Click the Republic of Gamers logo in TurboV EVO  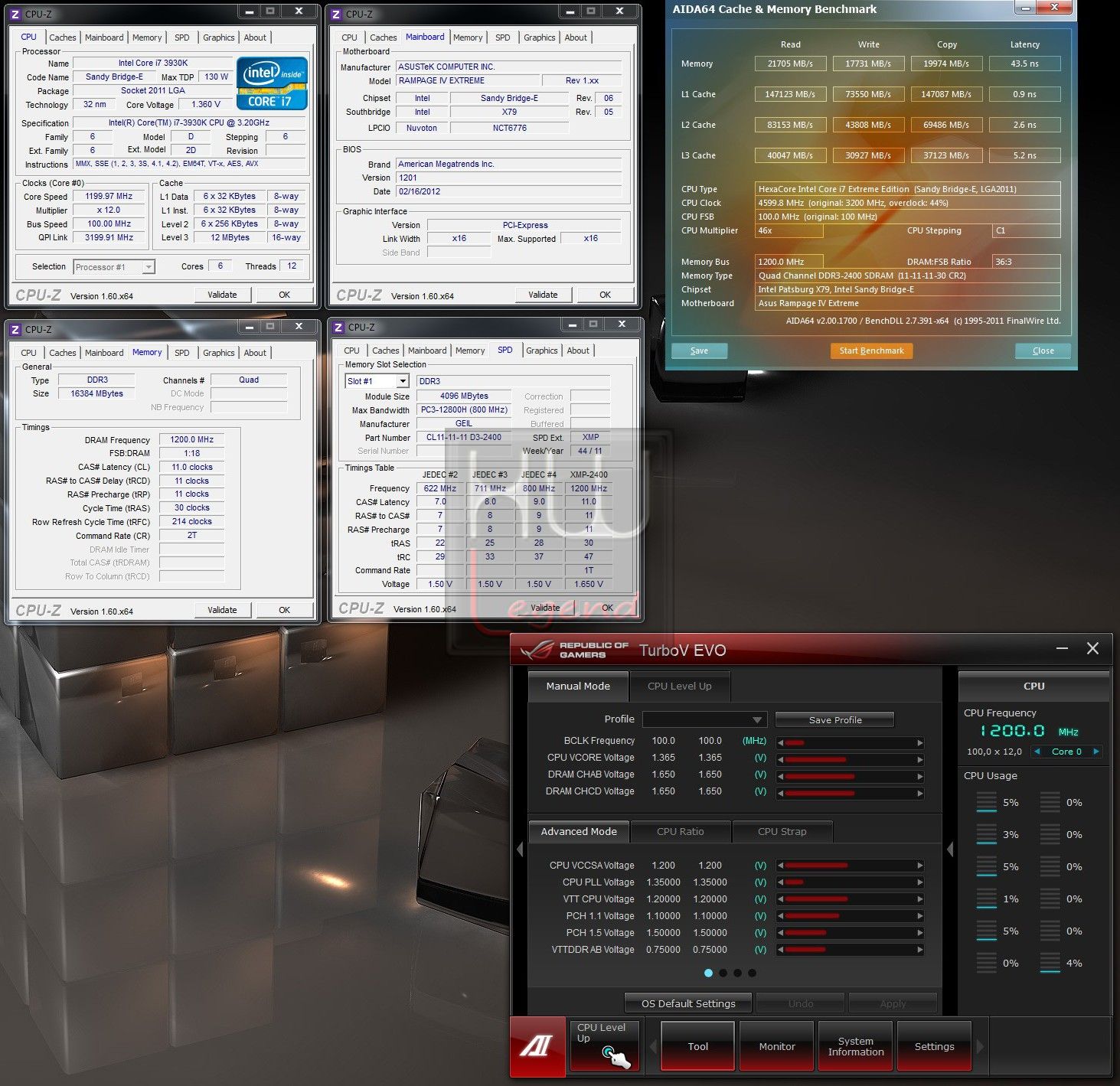574,650
